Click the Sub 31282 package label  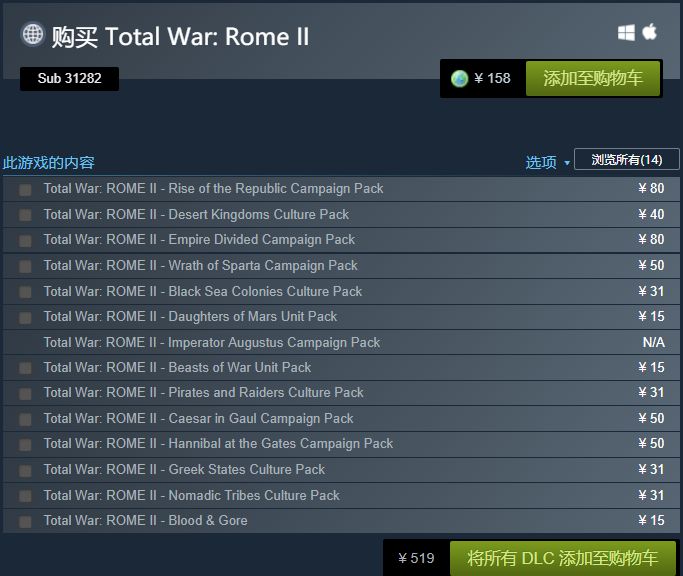pos(69,78)
